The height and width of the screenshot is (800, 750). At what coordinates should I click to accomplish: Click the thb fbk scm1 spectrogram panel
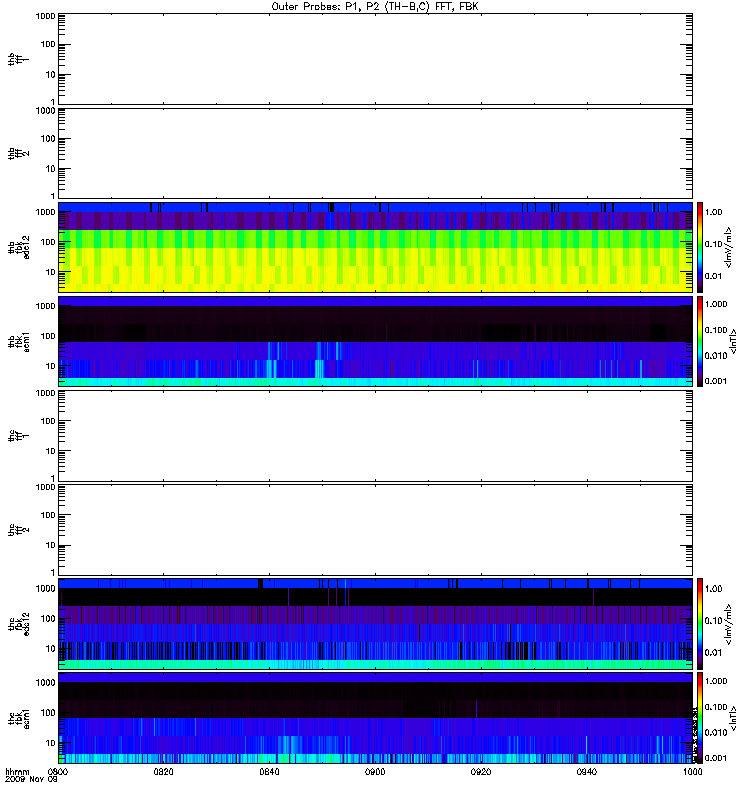coord(375,341)
